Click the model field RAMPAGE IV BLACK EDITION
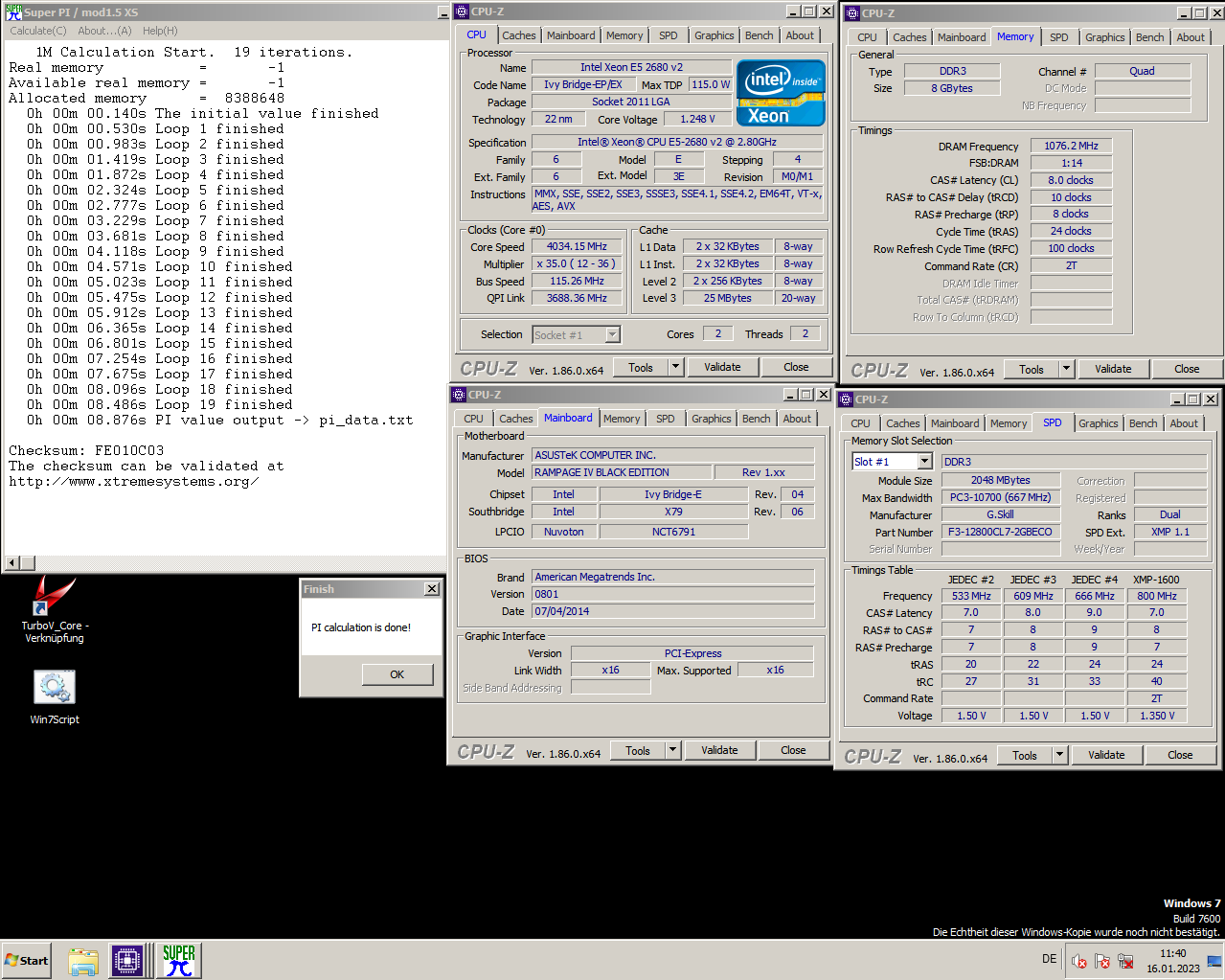The width and height of the screenshot is (1225, 980). (x=622, y=472)
